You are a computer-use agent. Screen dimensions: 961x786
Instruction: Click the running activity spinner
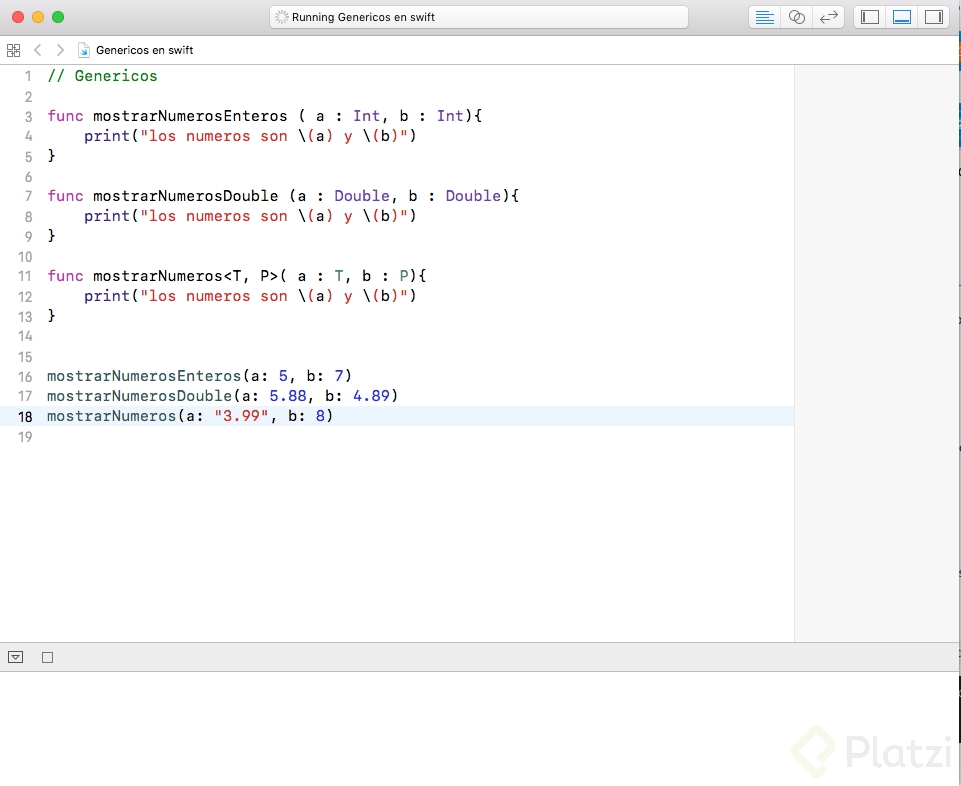pos(281,17)
